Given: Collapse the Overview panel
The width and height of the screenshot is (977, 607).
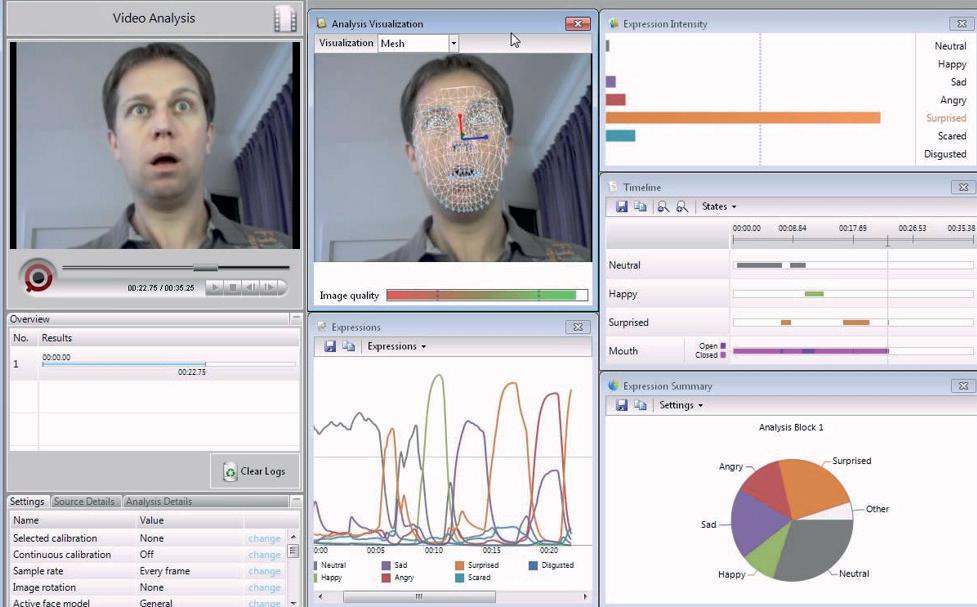Looking at the screenshot, I should tap(295, 318).
